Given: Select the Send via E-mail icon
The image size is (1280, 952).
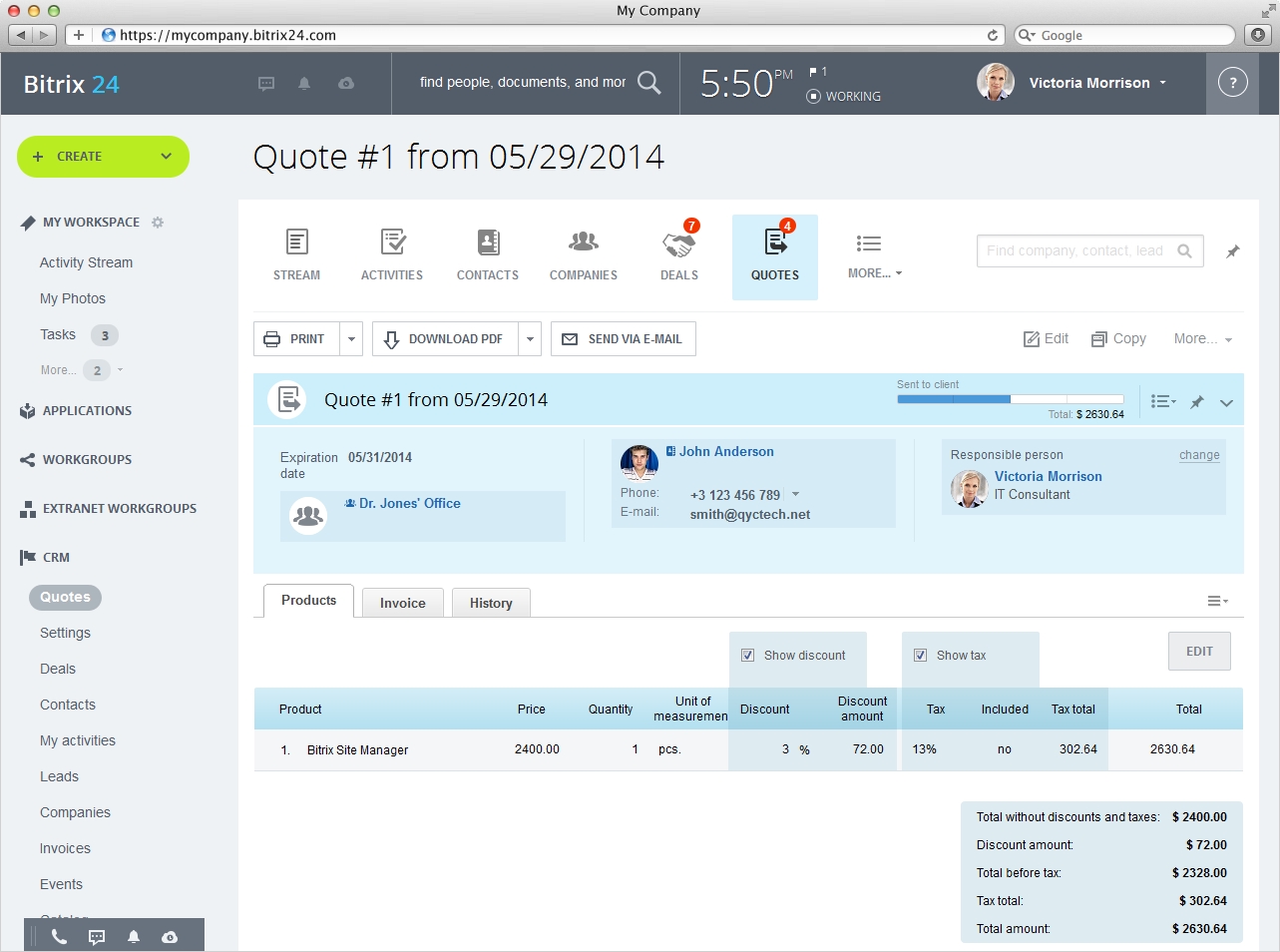Looking at the screenshot, I should 570,338.
